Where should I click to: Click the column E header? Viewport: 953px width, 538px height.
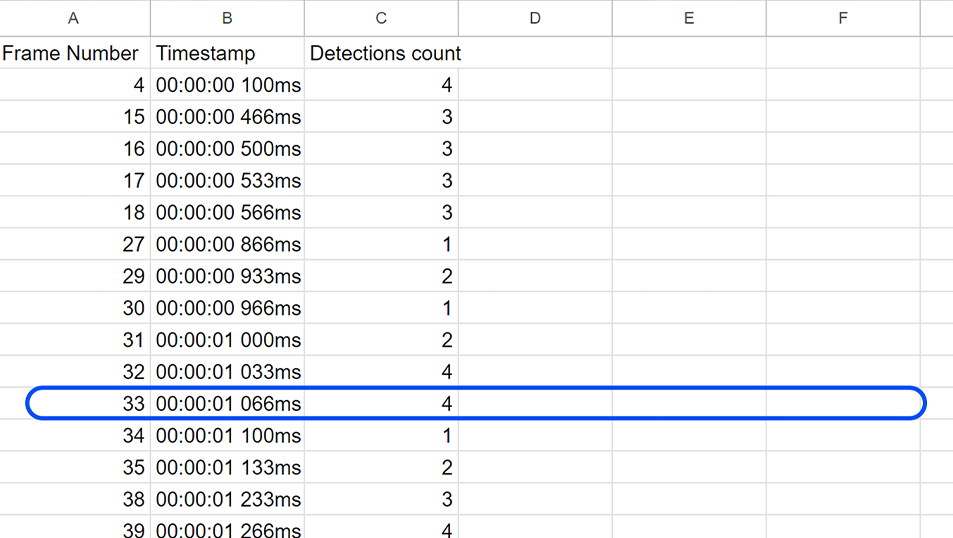[x=689, y=18]
